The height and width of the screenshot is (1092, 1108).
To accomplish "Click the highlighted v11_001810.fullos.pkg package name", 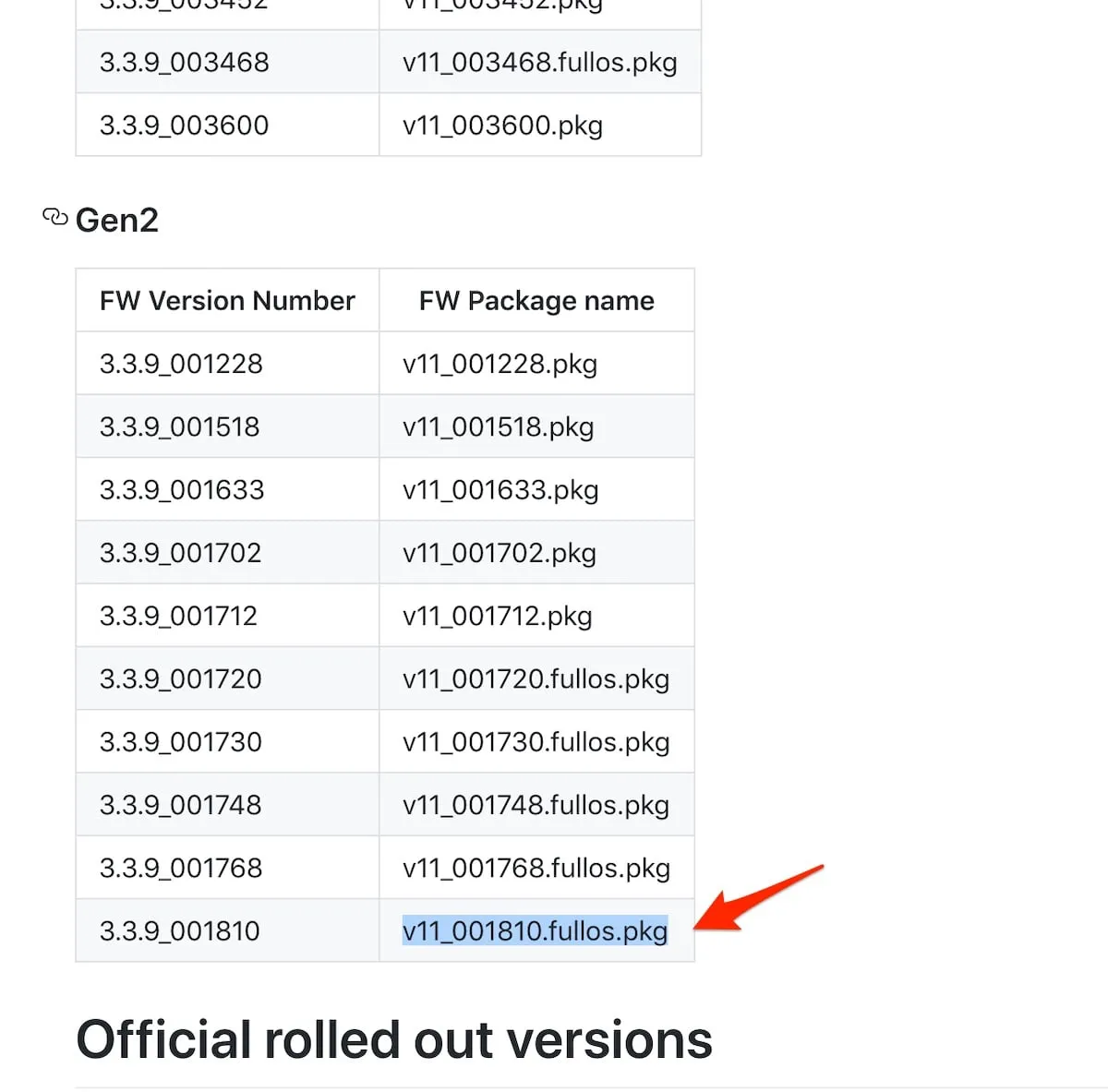I will (535, 930).
